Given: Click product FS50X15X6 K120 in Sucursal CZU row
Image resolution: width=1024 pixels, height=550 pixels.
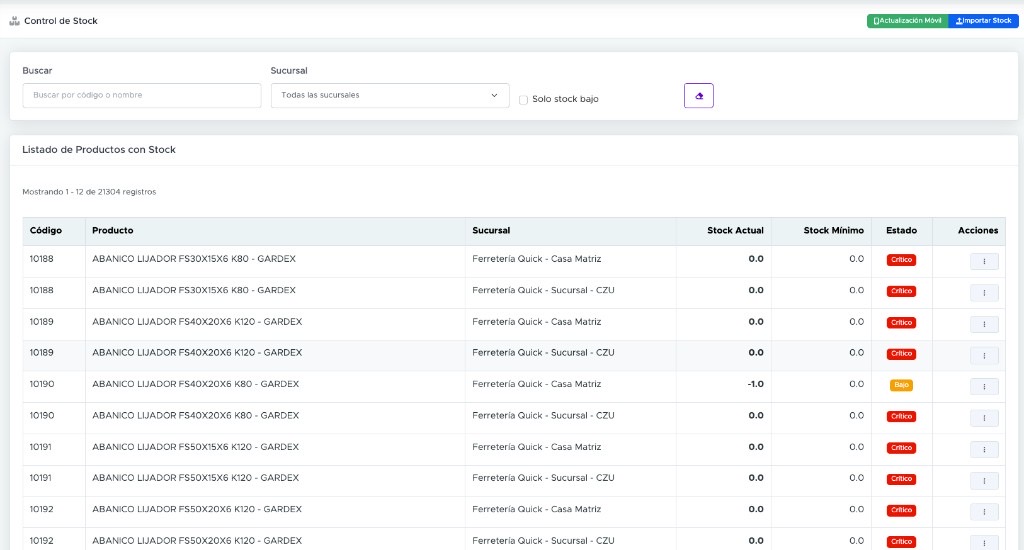Looking at the screenshot, I should tap(195, 477).
